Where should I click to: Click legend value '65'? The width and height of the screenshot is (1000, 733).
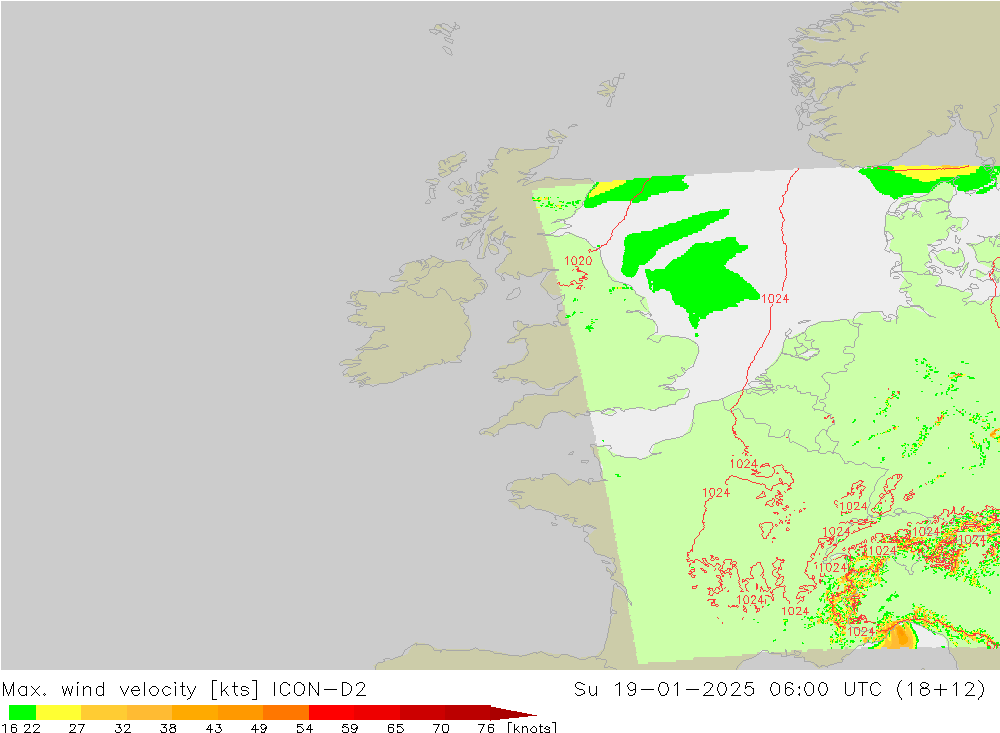[395, 728]
